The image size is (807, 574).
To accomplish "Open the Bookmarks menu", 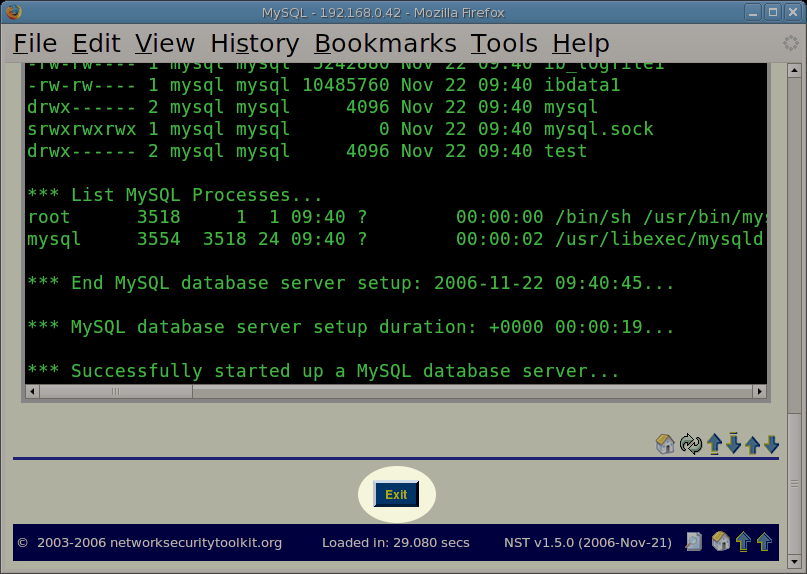I will 385,44.
